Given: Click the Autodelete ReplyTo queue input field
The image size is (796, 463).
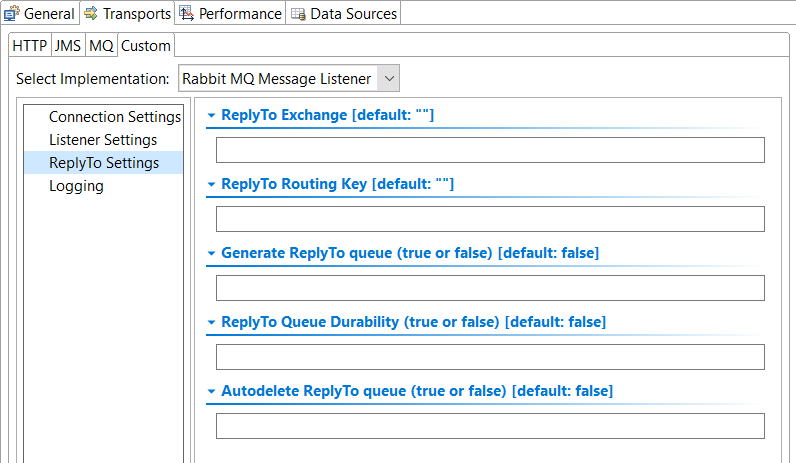Looking at the screenshot, I should pyautogui.click(x=490, y=426).
